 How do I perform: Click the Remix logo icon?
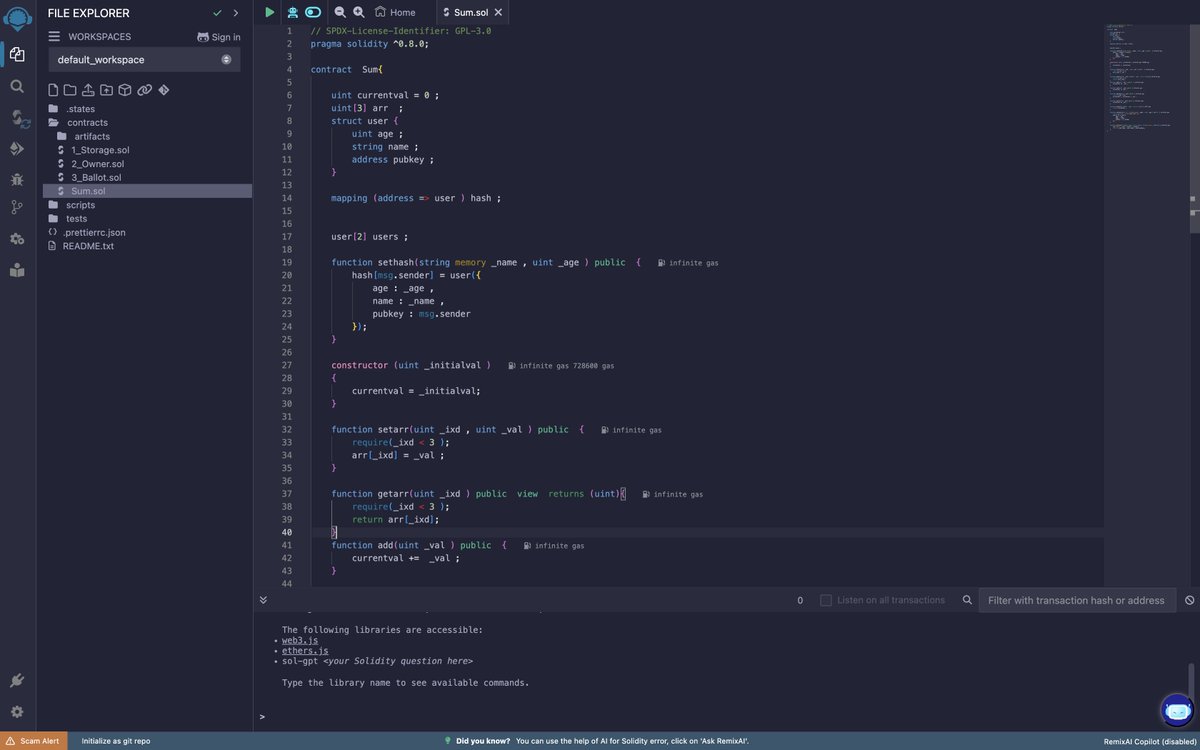pyautogui.click(x=18, y=18)
